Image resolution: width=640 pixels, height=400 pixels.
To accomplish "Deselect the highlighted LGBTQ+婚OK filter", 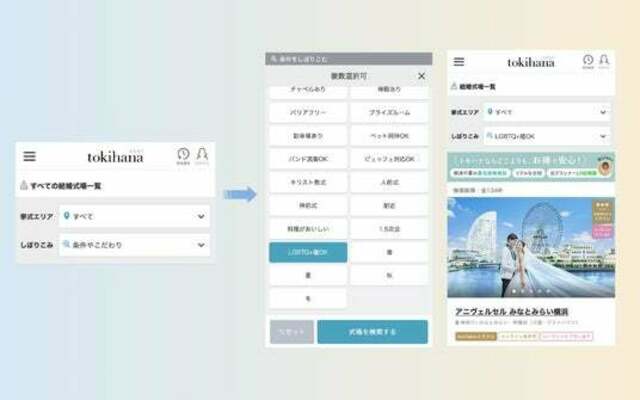I will coord(308,252).
